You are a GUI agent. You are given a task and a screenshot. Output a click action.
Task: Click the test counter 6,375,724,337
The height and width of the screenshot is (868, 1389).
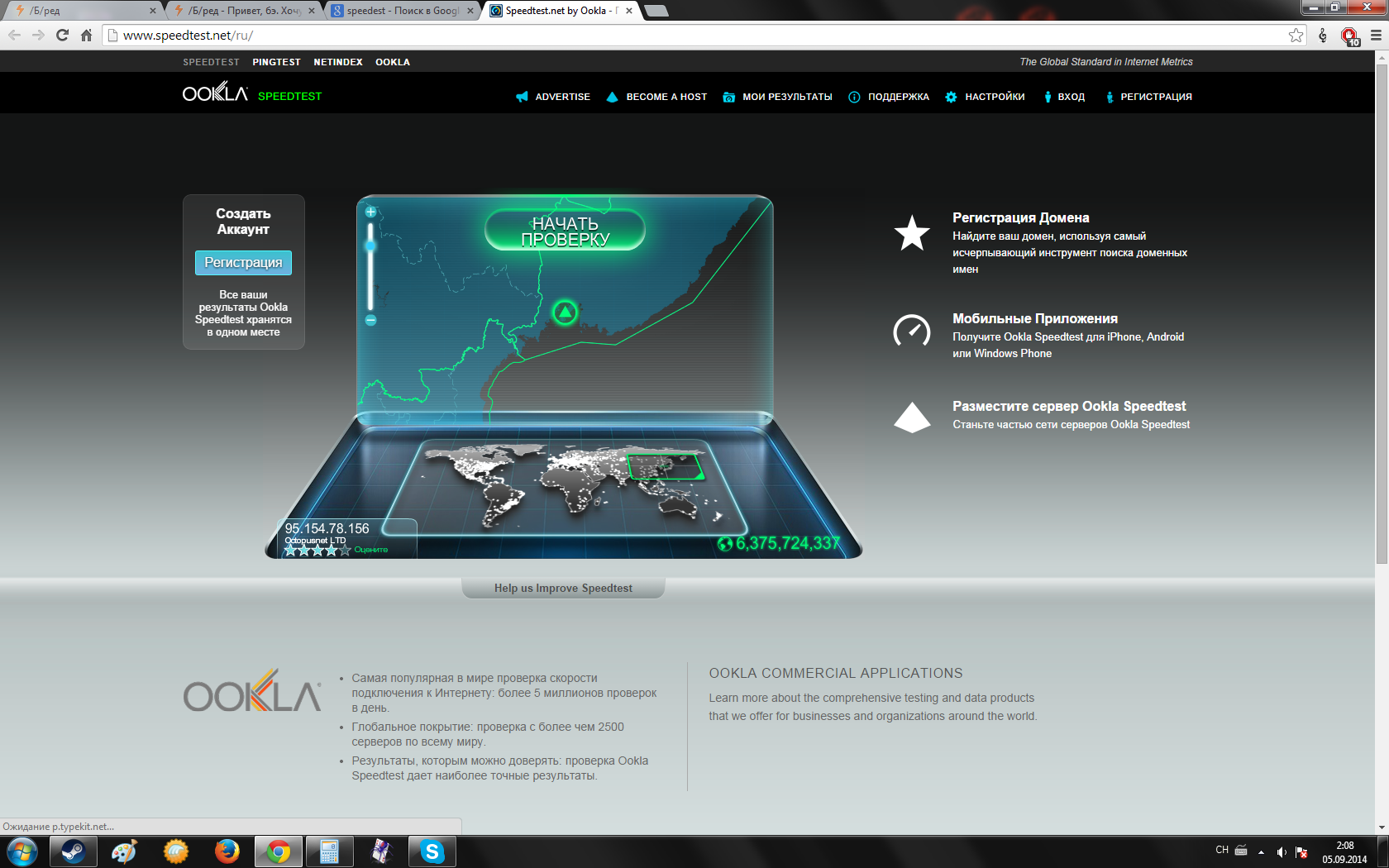coord(788,543)
